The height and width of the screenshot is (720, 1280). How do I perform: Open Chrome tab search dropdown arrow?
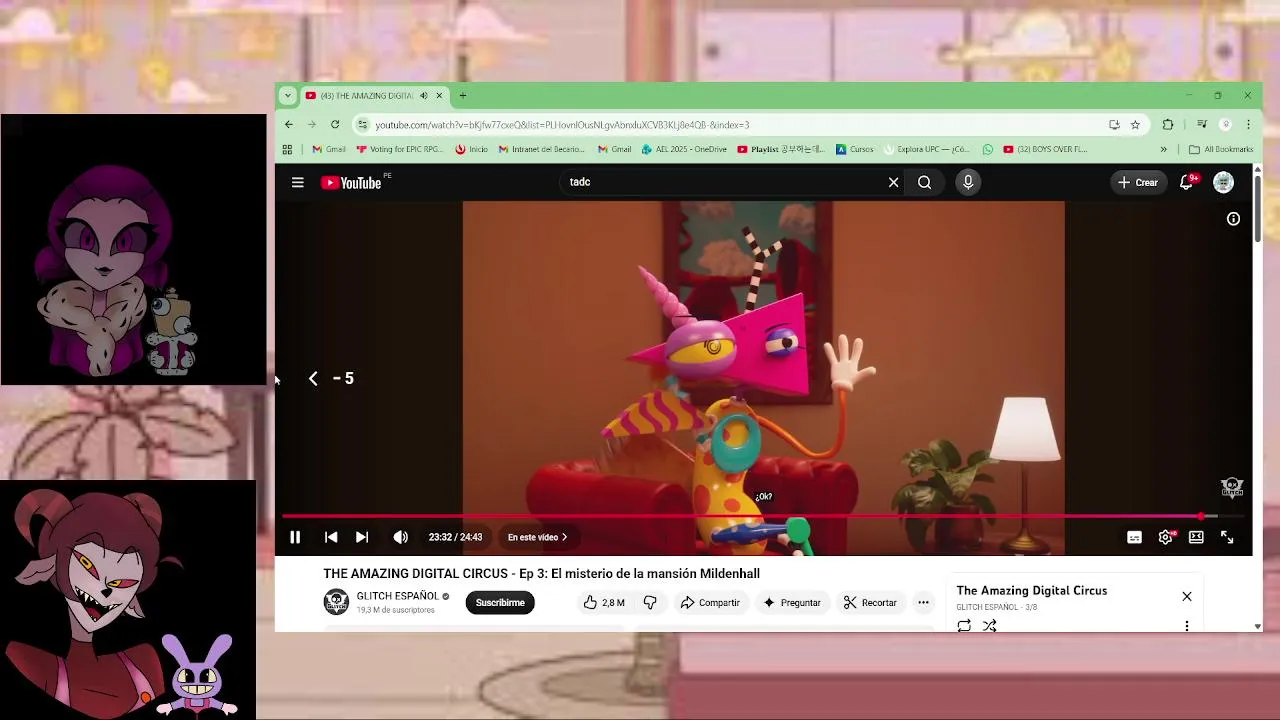[x=287, y=96]
